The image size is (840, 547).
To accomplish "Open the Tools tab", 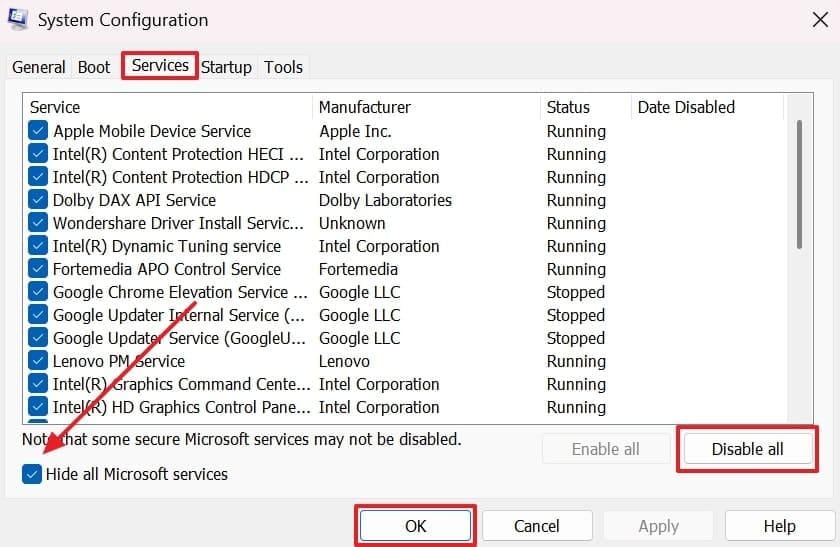I will pos(283,67).
